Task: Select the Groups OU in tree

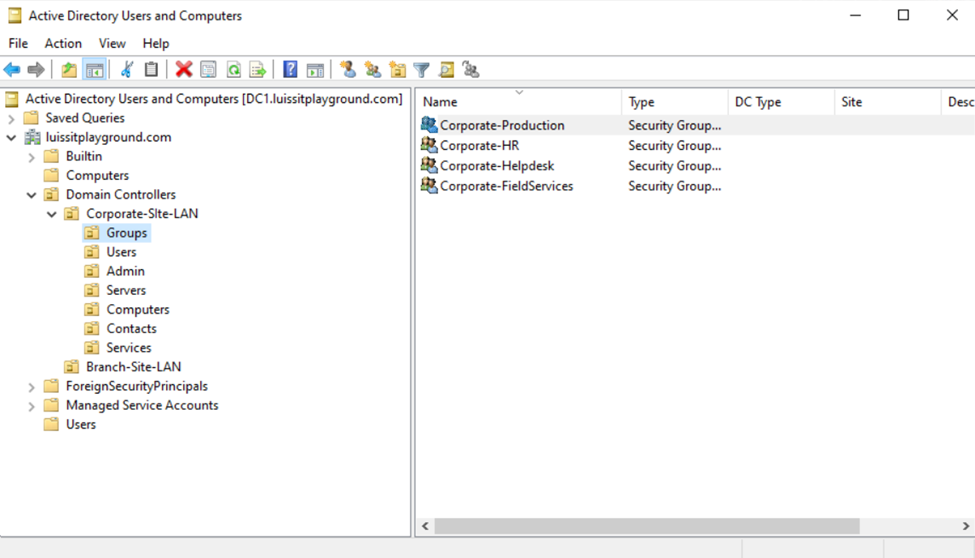Action: 126,233
